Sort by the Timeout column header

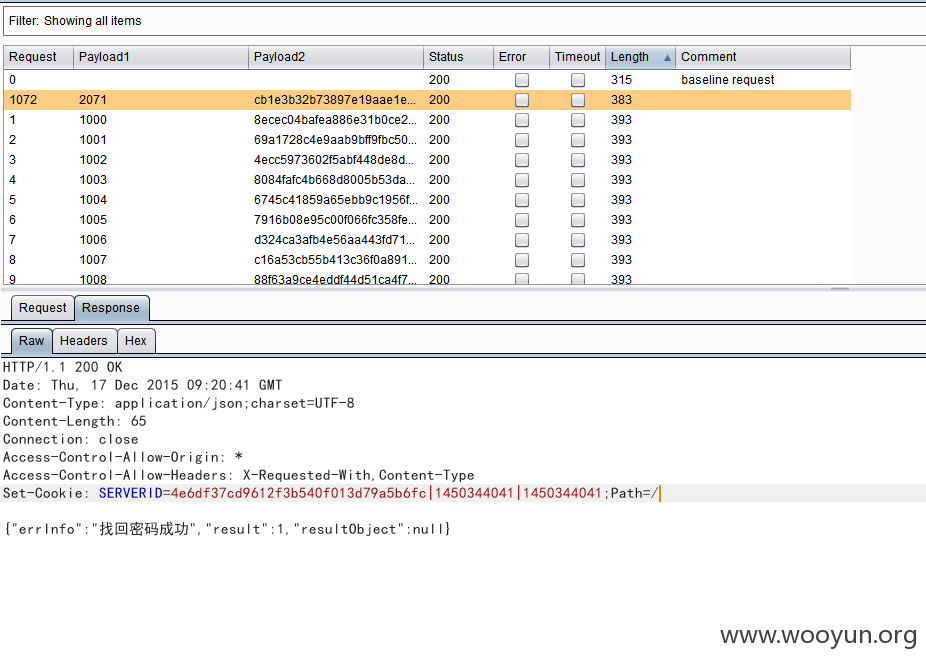(x=578, y=57)
